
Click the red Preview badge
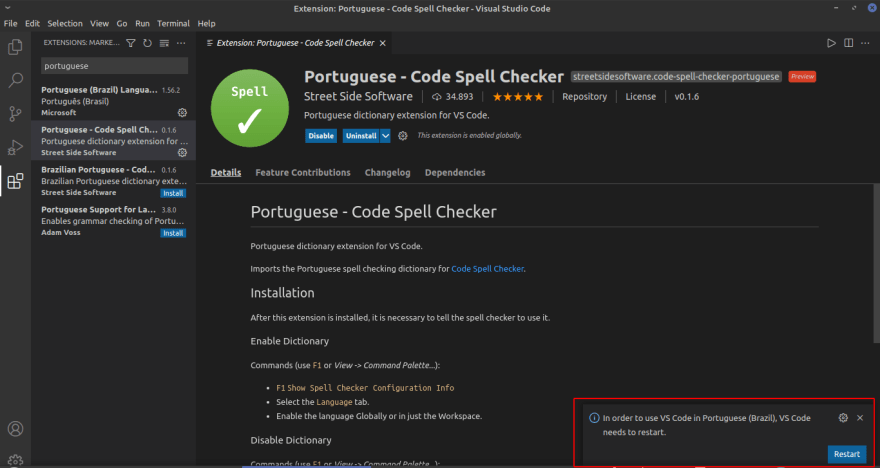coord(802,76)
